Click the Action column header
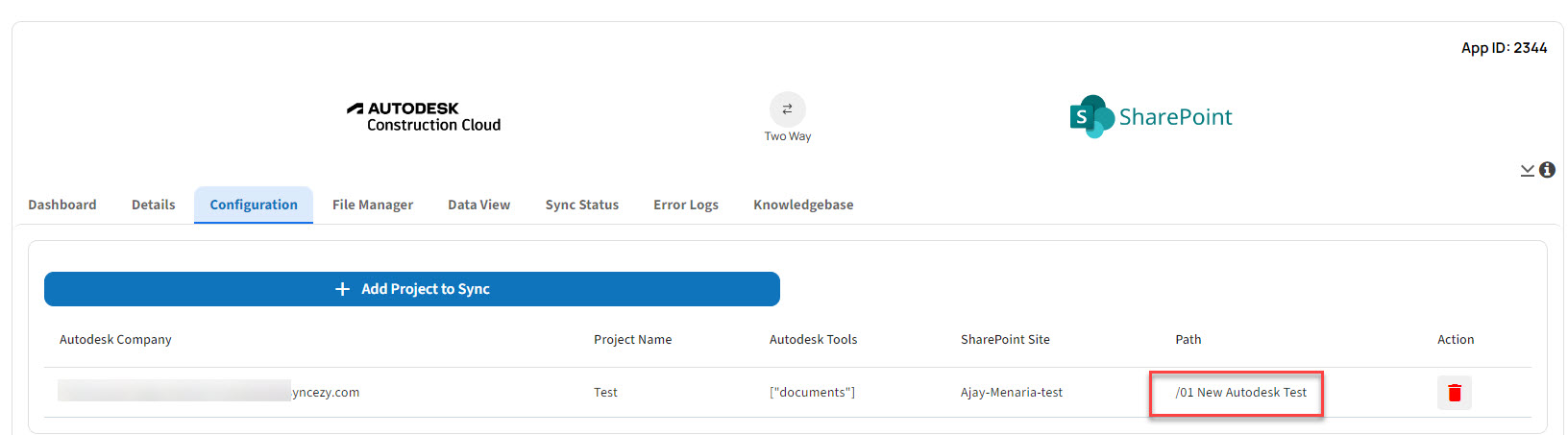This screenshot has height=435, width=1568. [1456, 339]
